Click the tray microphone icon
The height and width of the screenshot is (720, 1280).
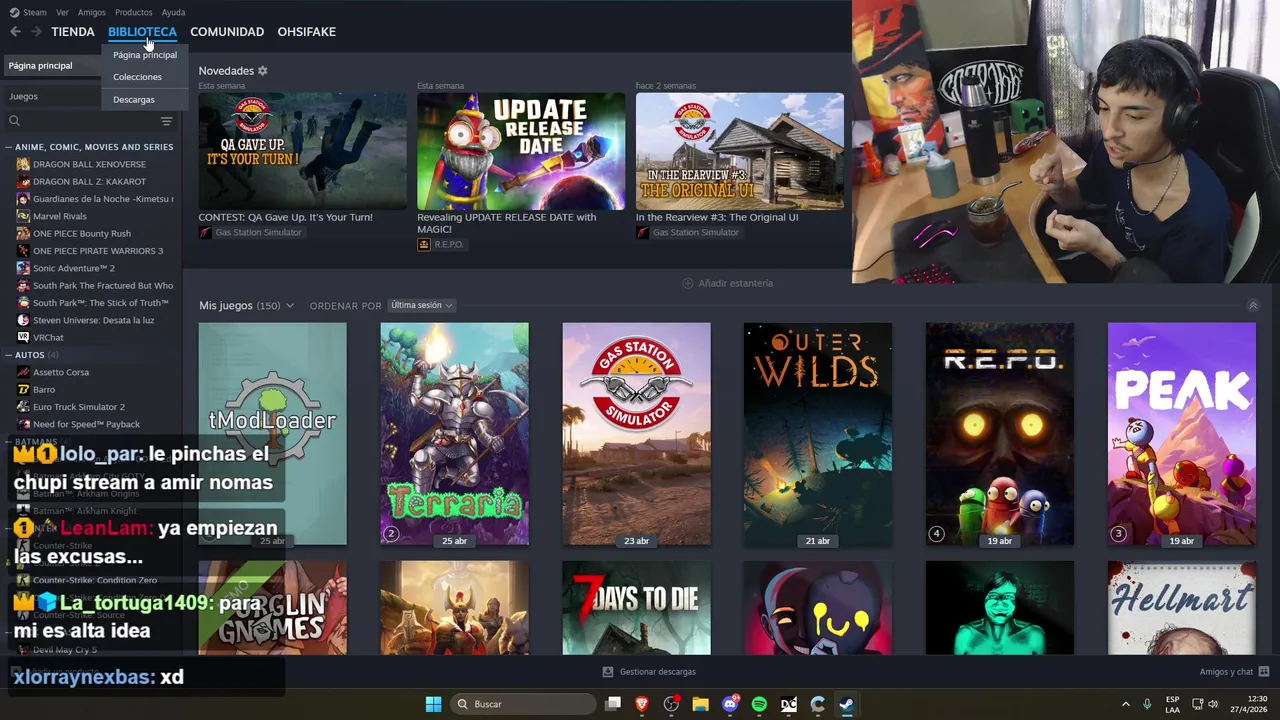coord(1147,704)
